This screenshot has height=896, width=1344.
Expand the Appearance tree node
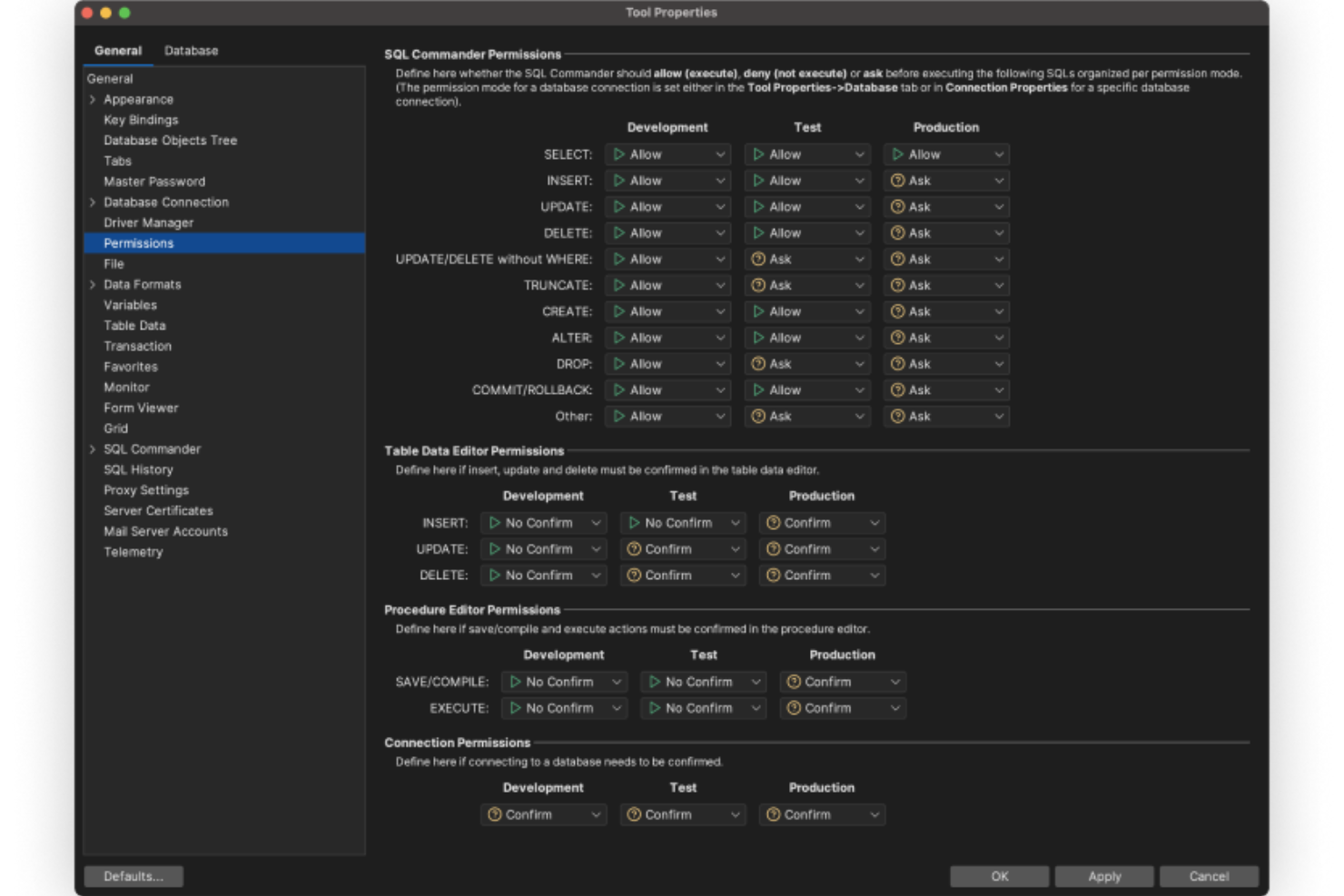pos(94,100)
